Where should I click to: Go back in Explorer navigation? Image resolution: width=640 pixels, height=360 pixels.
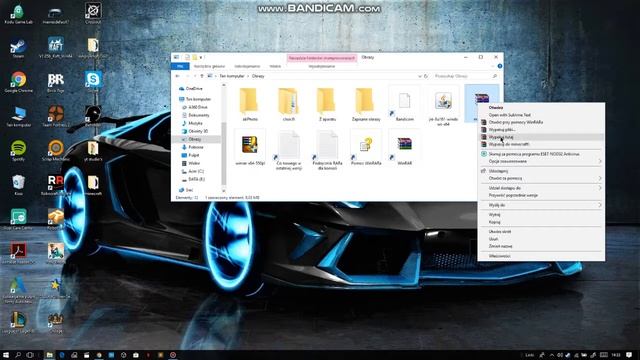click(x=178, y=76)
